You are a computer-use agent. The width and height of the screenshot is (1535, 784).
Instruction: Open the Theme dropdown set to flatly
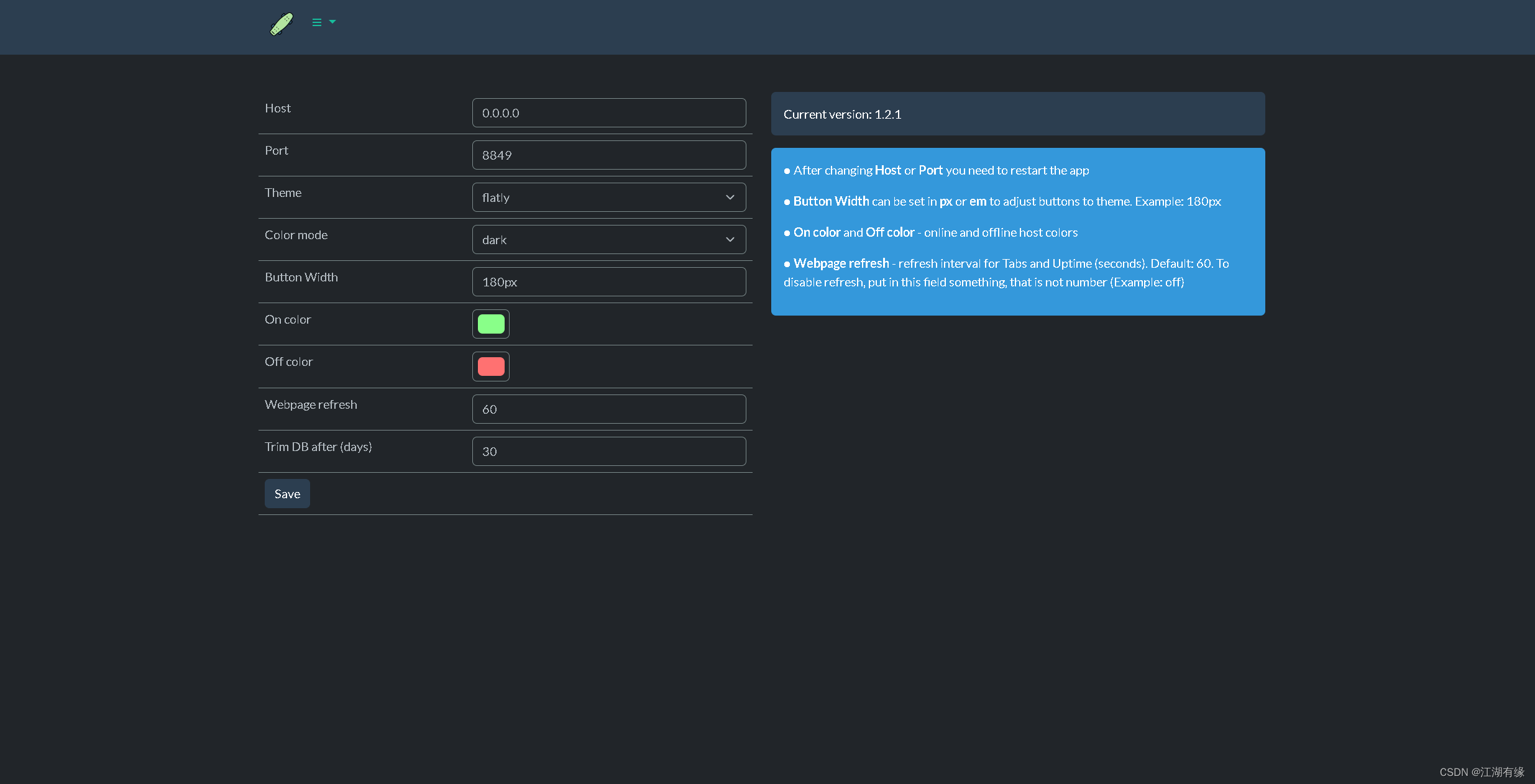pyautogui.click(x=597, y=198)
